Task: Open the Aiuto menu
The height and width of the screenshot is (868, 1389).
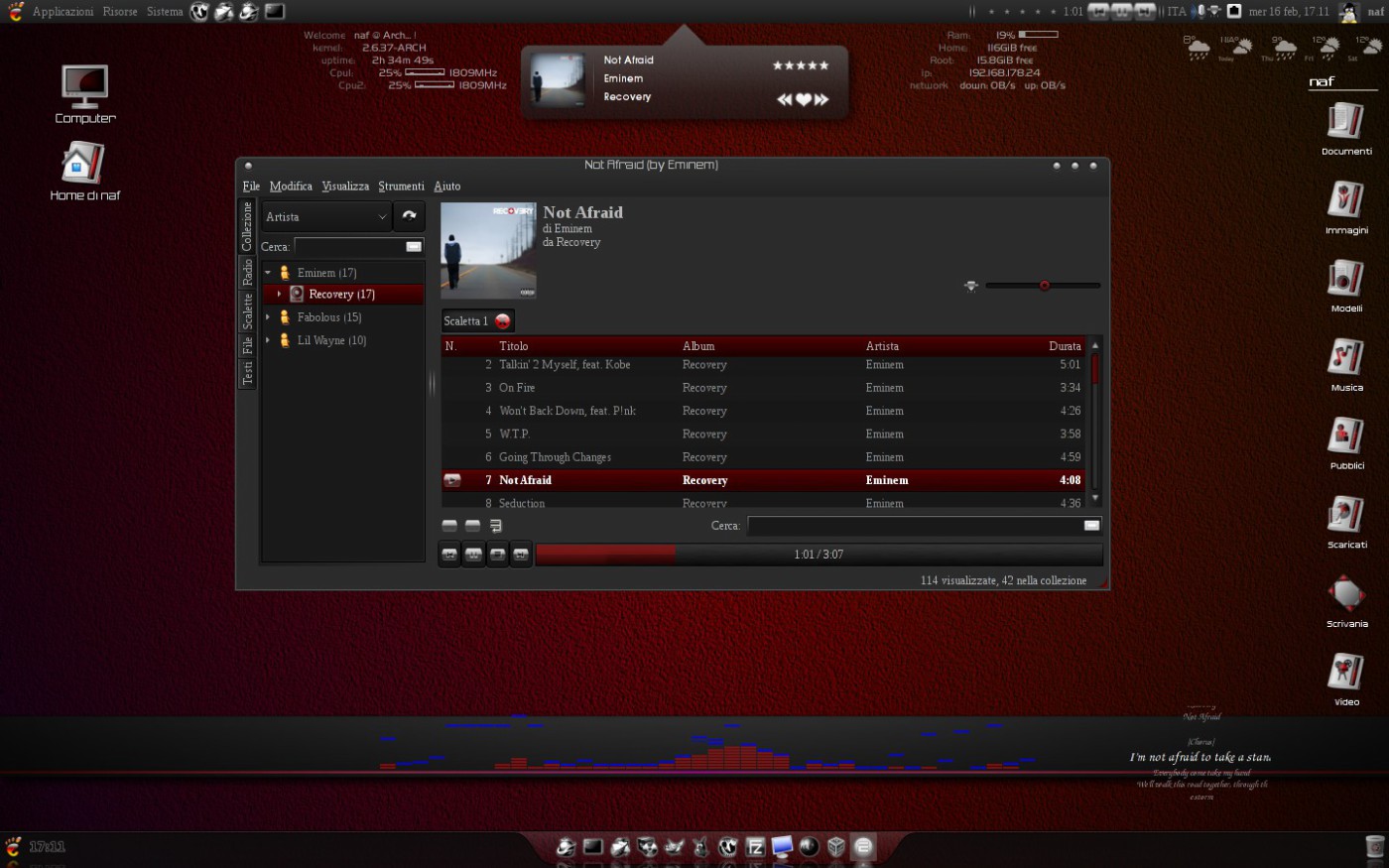Action: tap(447, 186)
